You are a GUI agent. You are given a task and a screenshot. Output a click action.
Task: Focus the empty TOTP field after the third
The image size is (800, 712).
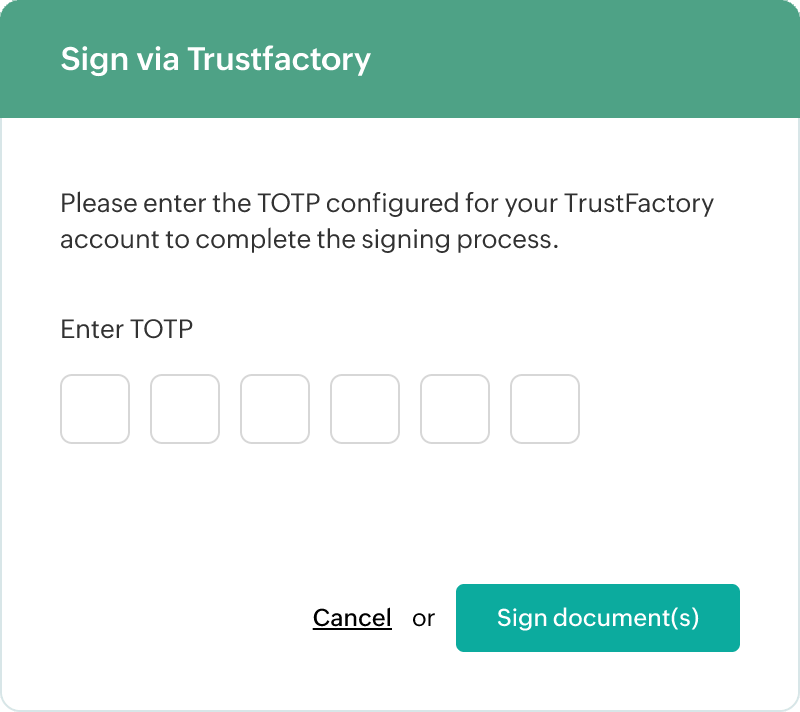point(365,409)
